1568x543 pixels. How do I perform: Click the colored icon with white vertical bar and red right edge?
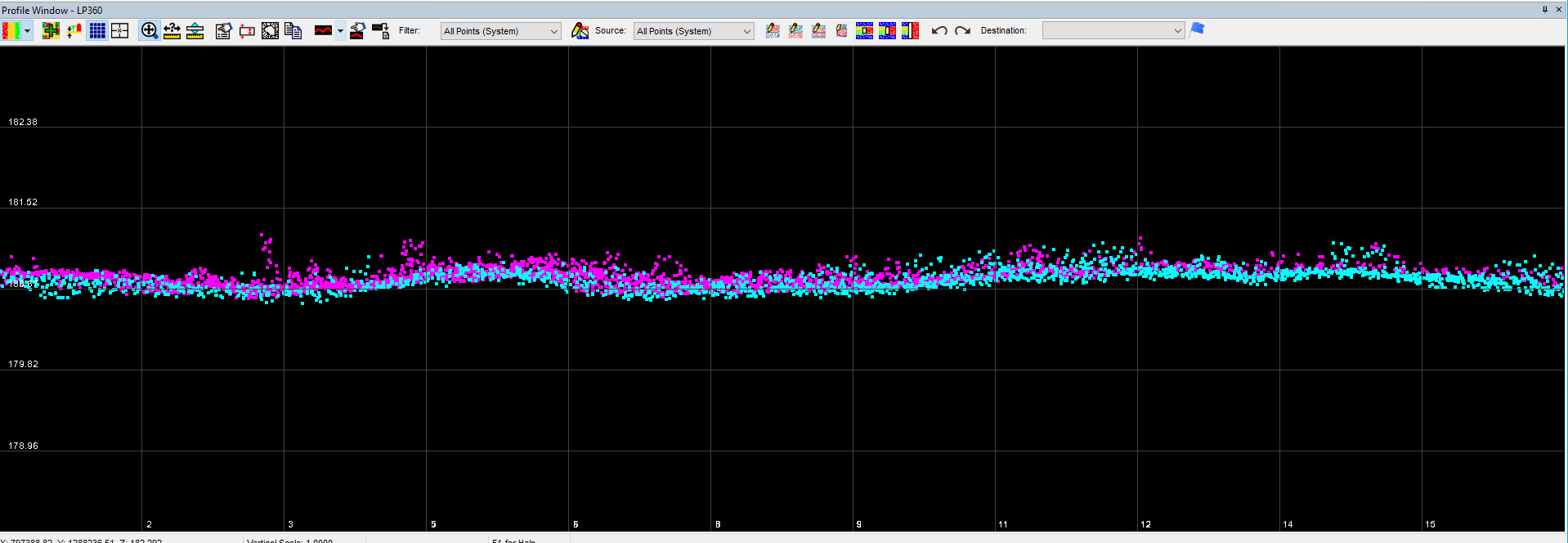pyautogui.click(x=910, y=31)
